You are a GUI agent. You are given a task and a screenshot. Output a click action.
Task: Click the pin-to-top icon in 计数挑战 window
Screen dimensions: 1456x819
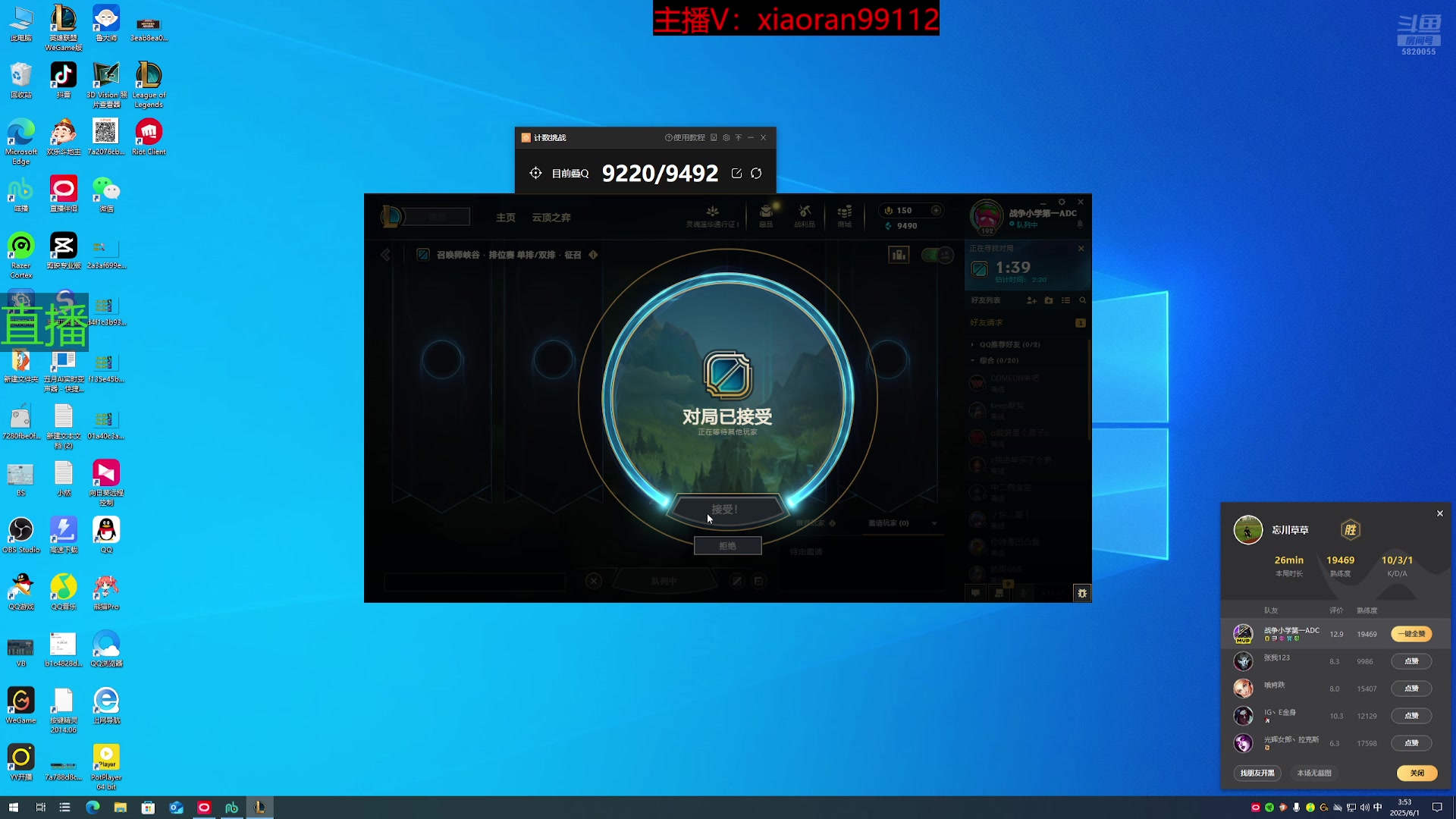(738, 137)
